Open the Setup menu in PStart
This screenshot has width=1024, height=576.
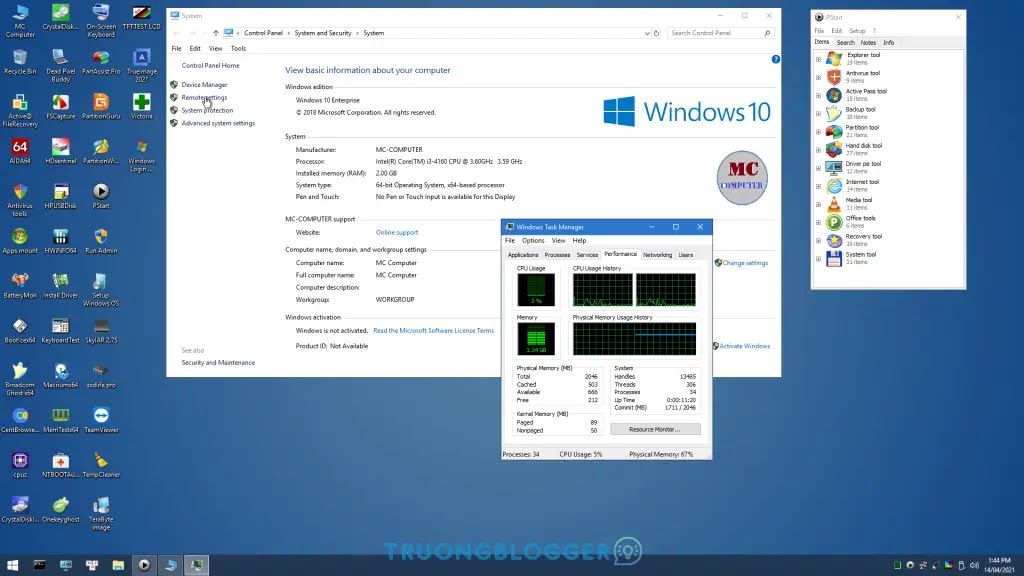click(x=857, y=31)
